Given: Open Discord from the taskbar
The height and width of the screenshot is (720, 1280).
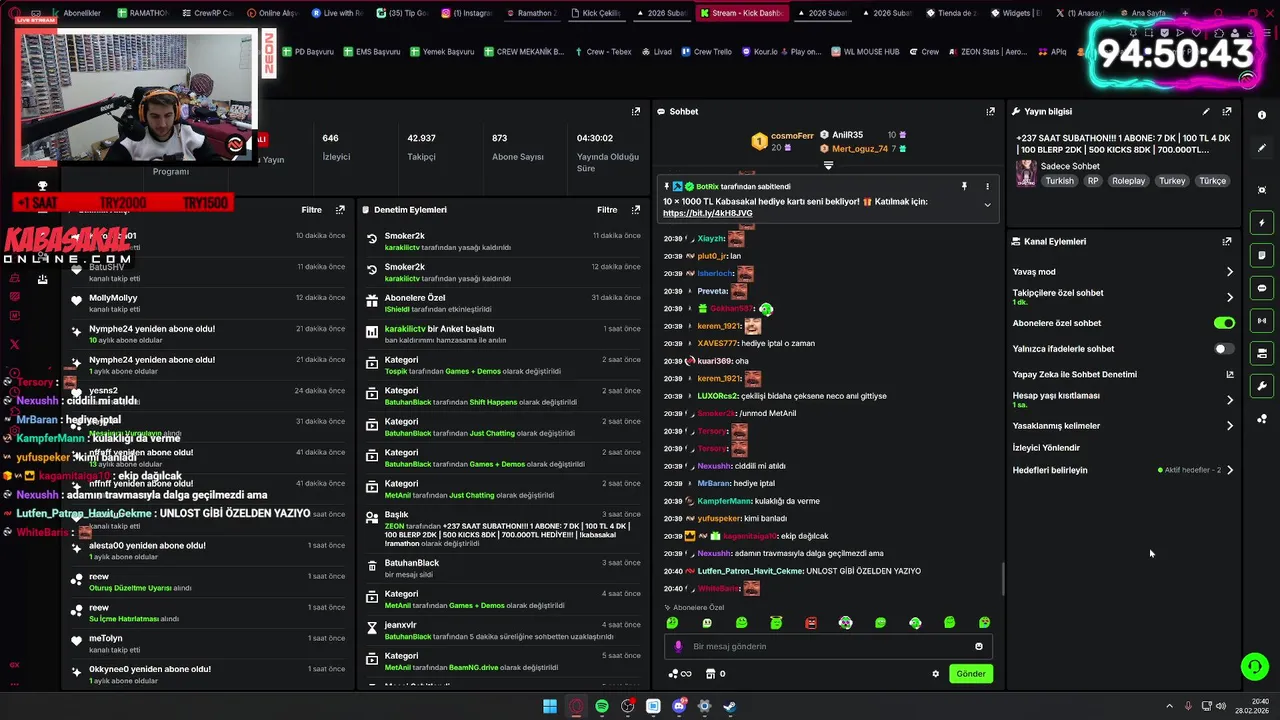Looking at the screenshot, I should click(x=679, y=706).
